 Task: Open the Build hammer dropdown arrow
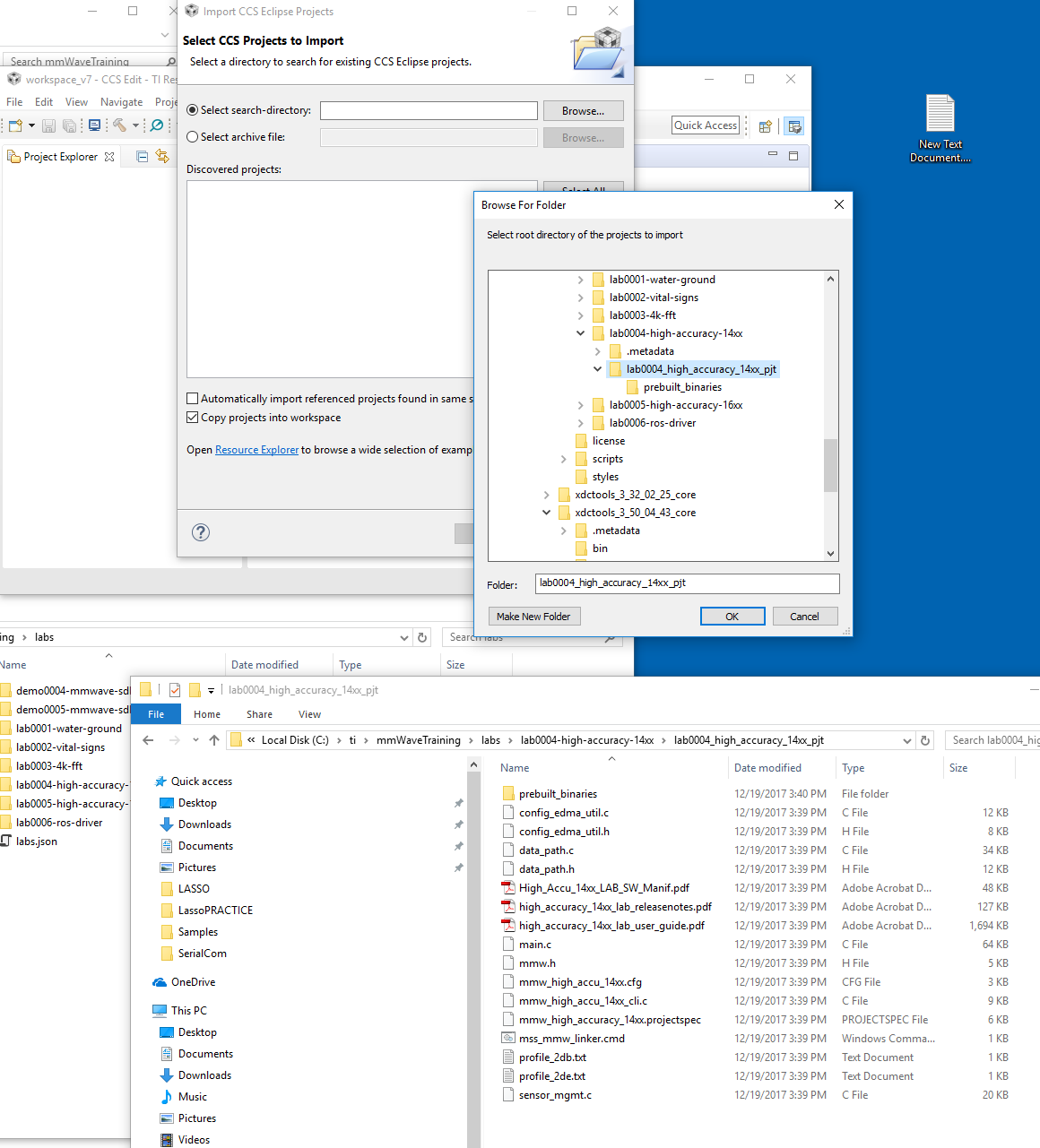pyautogui.click(x=135, y=125)
